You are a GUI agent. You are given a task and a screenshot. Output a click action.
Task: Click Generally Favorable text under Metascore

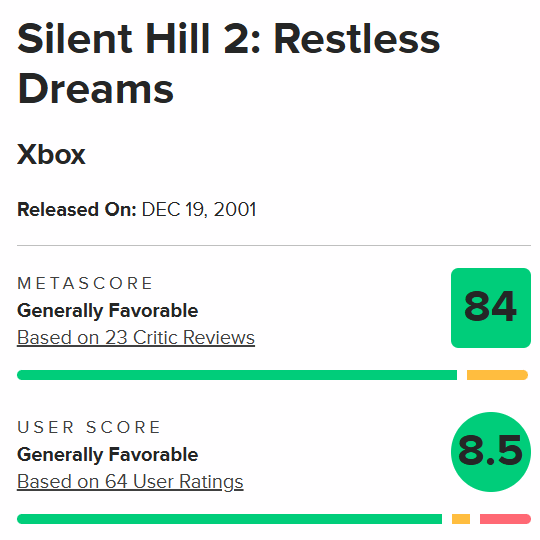107,311
